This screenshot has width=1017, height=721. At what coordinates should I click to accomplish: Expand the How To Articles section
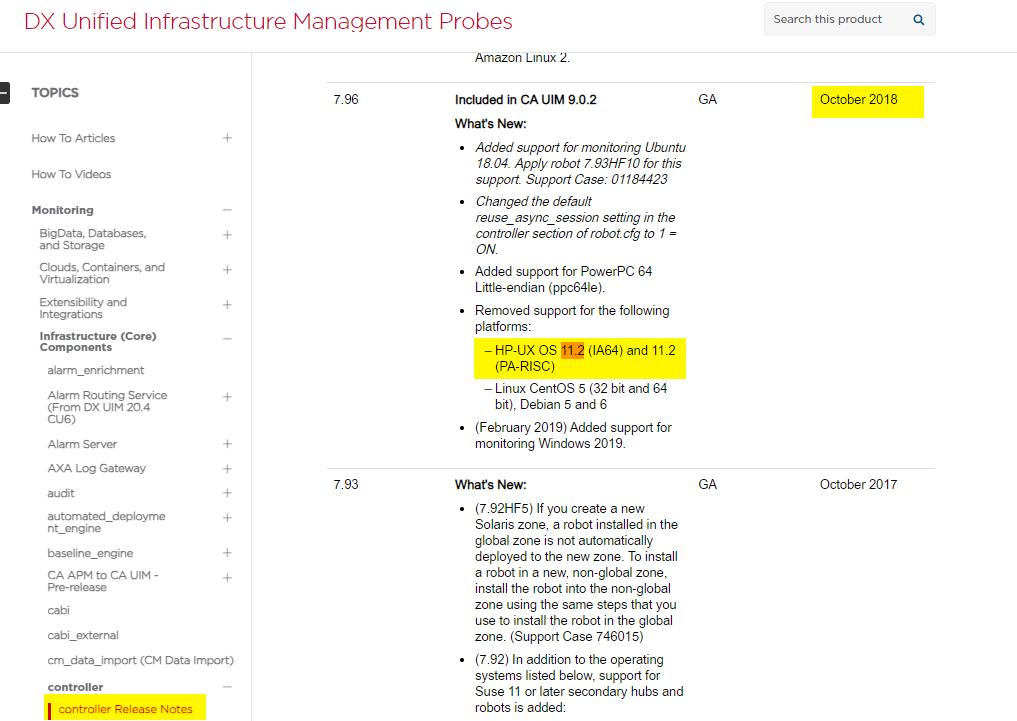click(227, 138)
